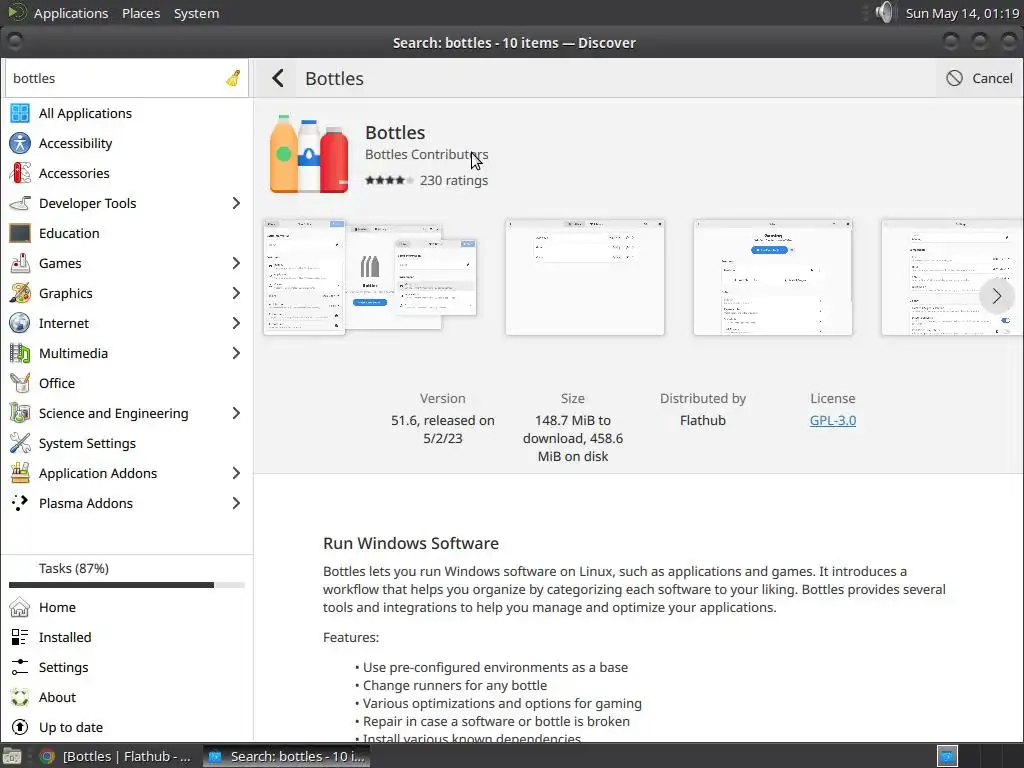Open the GPL-3.0 license link
Image resolution: width=1024 pixels, height=768 pixels.
pos(833,421)
